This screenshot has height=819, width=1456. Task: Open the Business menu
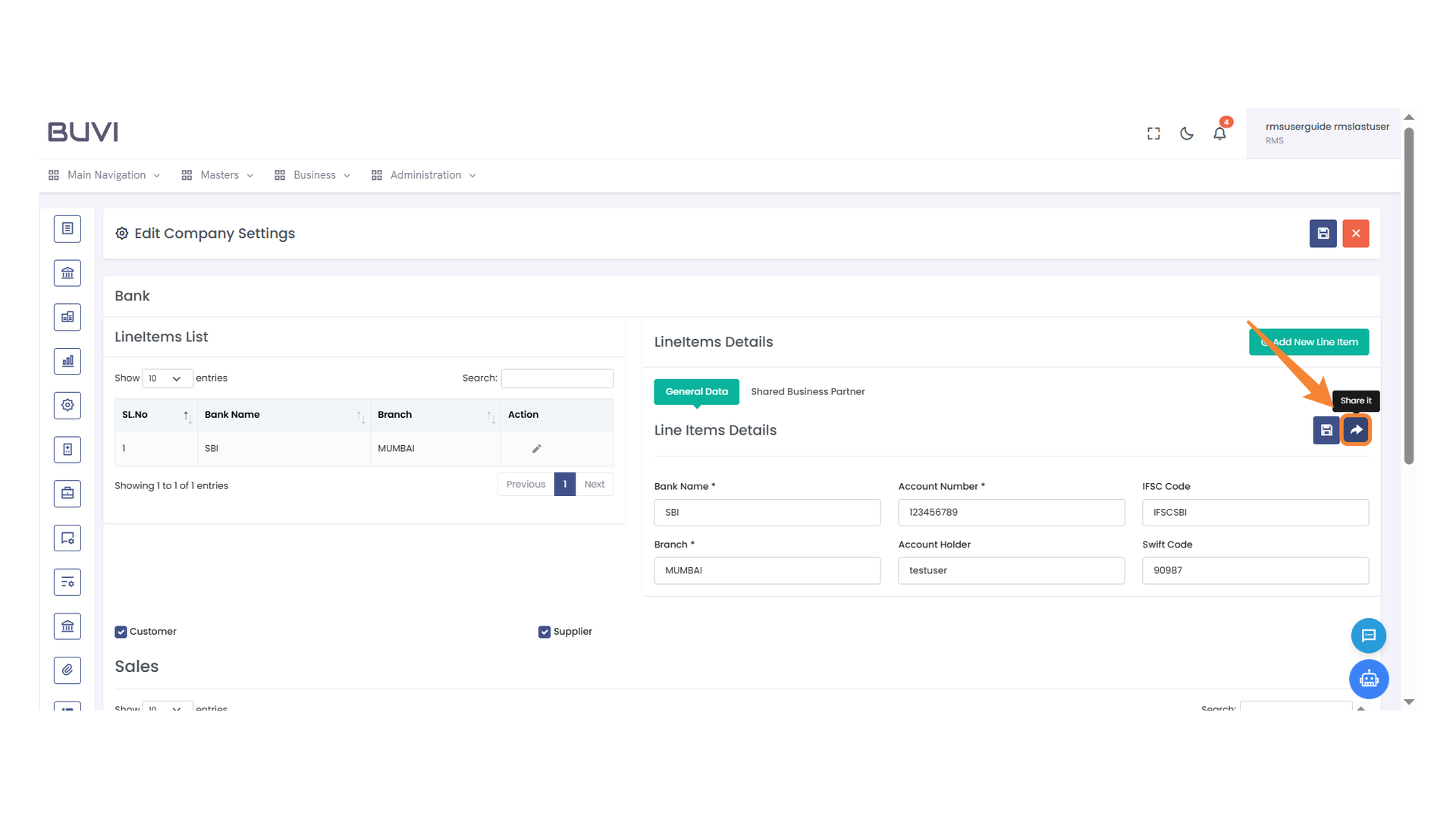pyautogui.click(x=313, y=175)
